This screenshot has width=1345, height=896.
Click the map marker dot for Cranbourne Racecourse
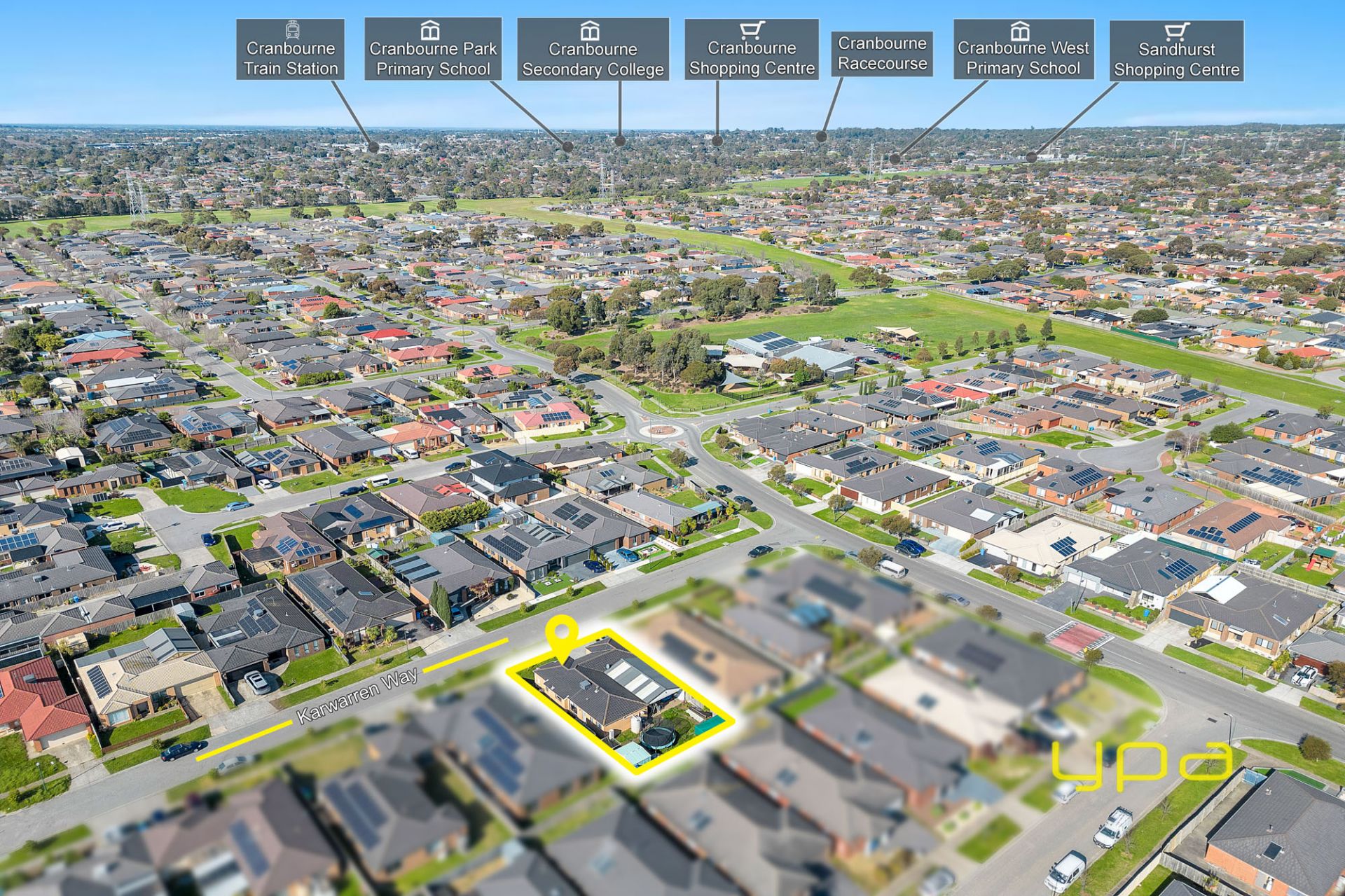coord(822,137)
